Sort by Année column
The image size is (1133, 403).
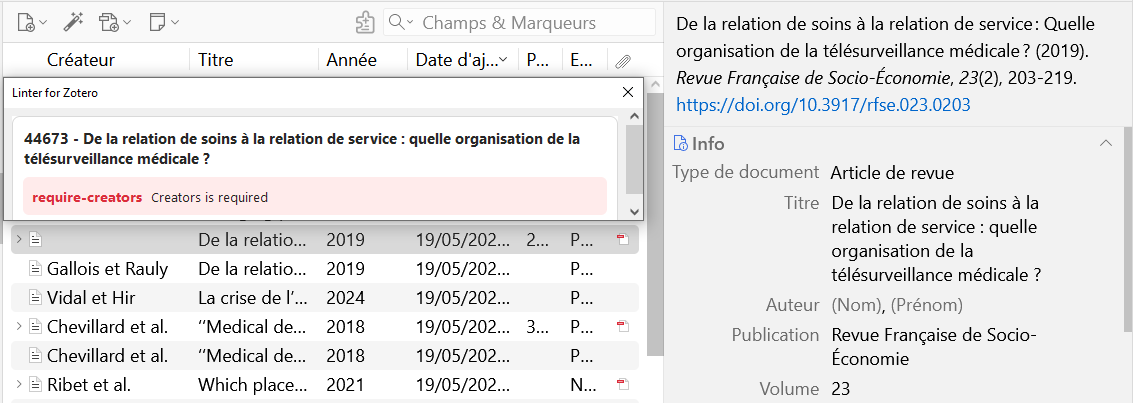[351, 60]
